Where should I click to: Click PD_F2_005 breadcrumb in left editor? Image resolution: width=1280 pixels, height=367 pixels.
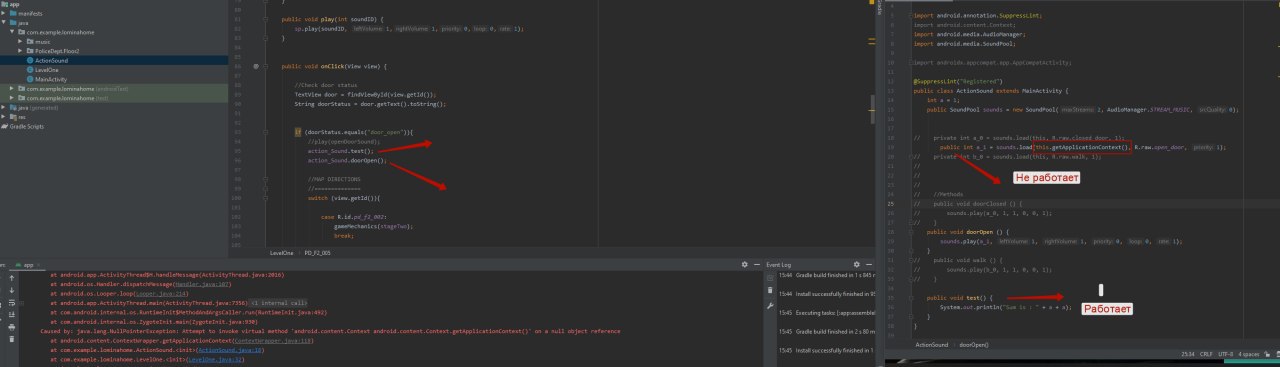pos(318,253)
